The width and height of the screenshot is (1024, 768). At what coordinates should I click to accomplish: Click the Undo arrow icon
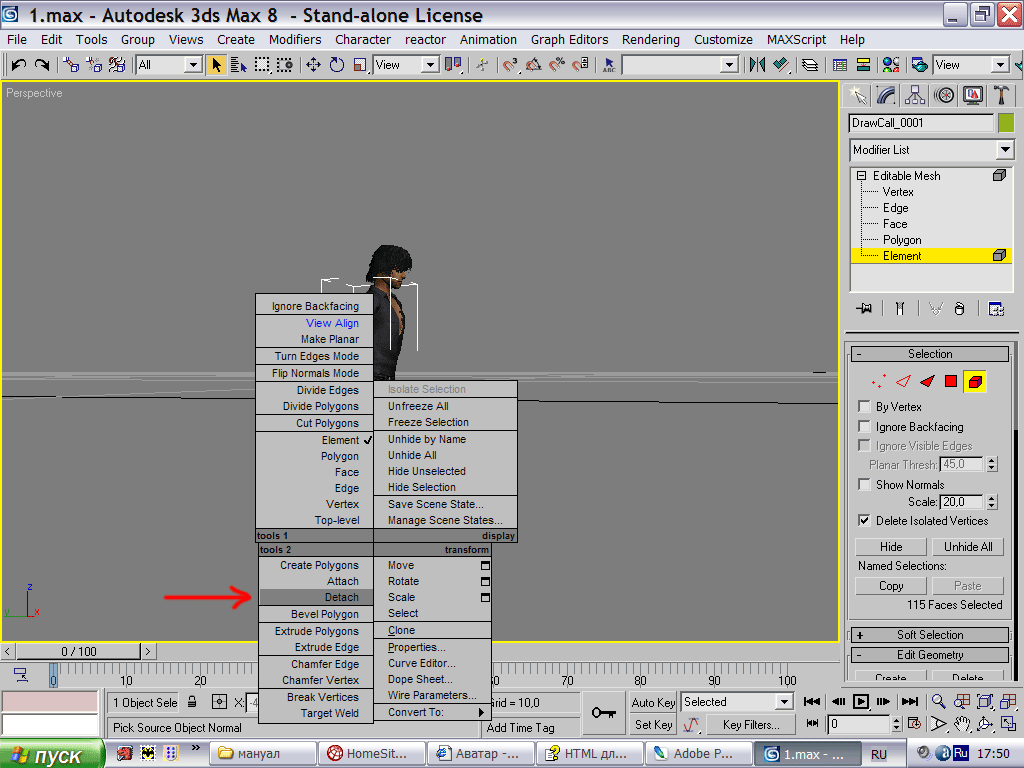point(18,65)
